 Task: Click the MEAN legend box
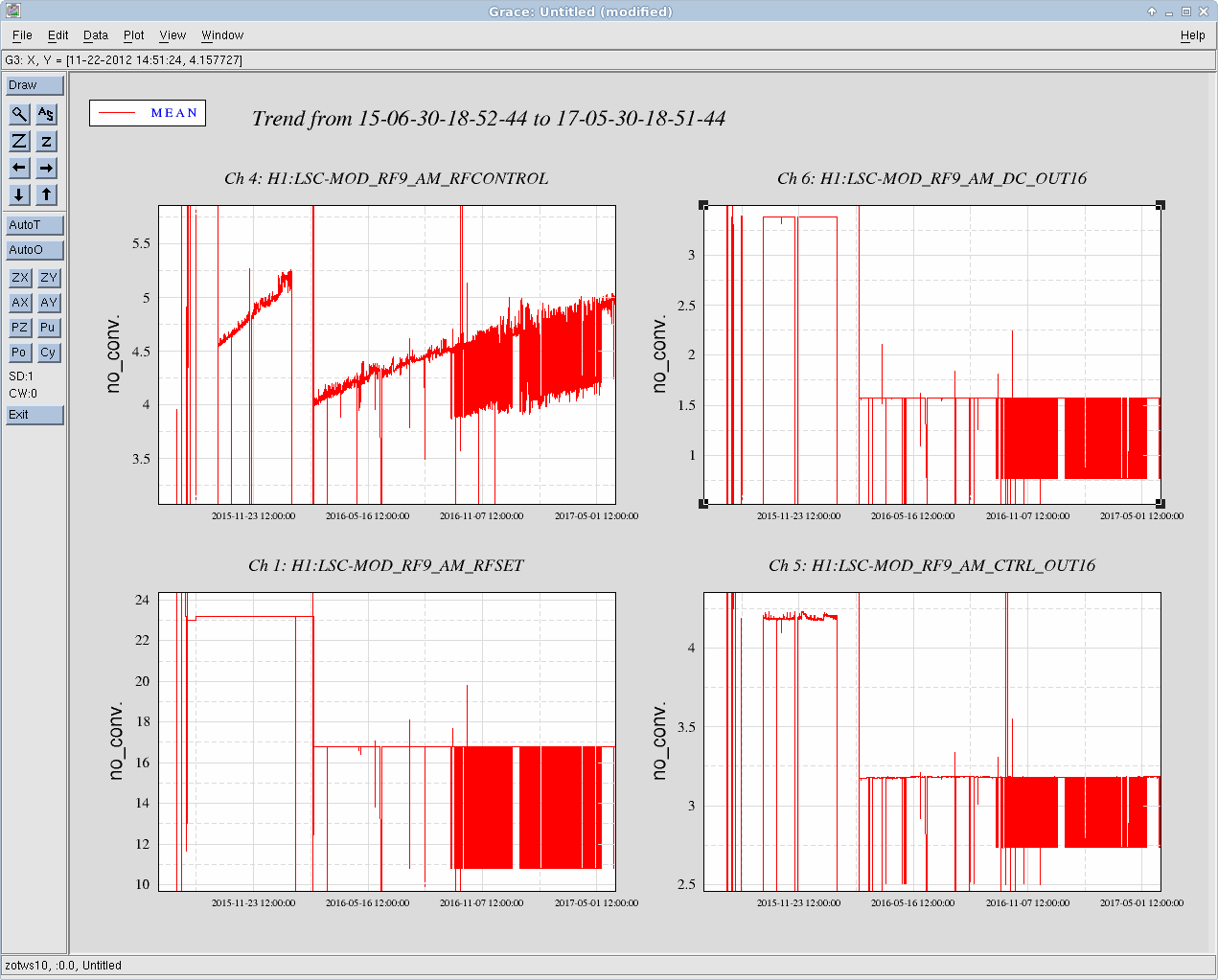click(148, 113)
